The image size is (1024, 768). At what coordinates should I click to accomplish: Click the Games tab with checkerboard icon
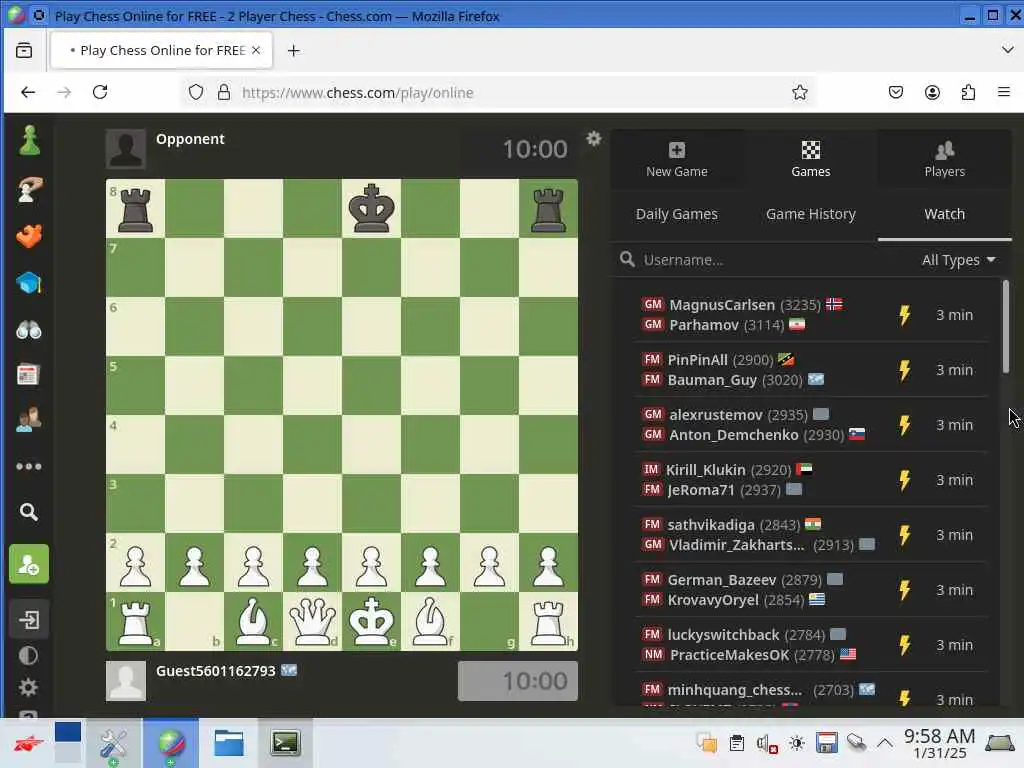pos(810,159)
